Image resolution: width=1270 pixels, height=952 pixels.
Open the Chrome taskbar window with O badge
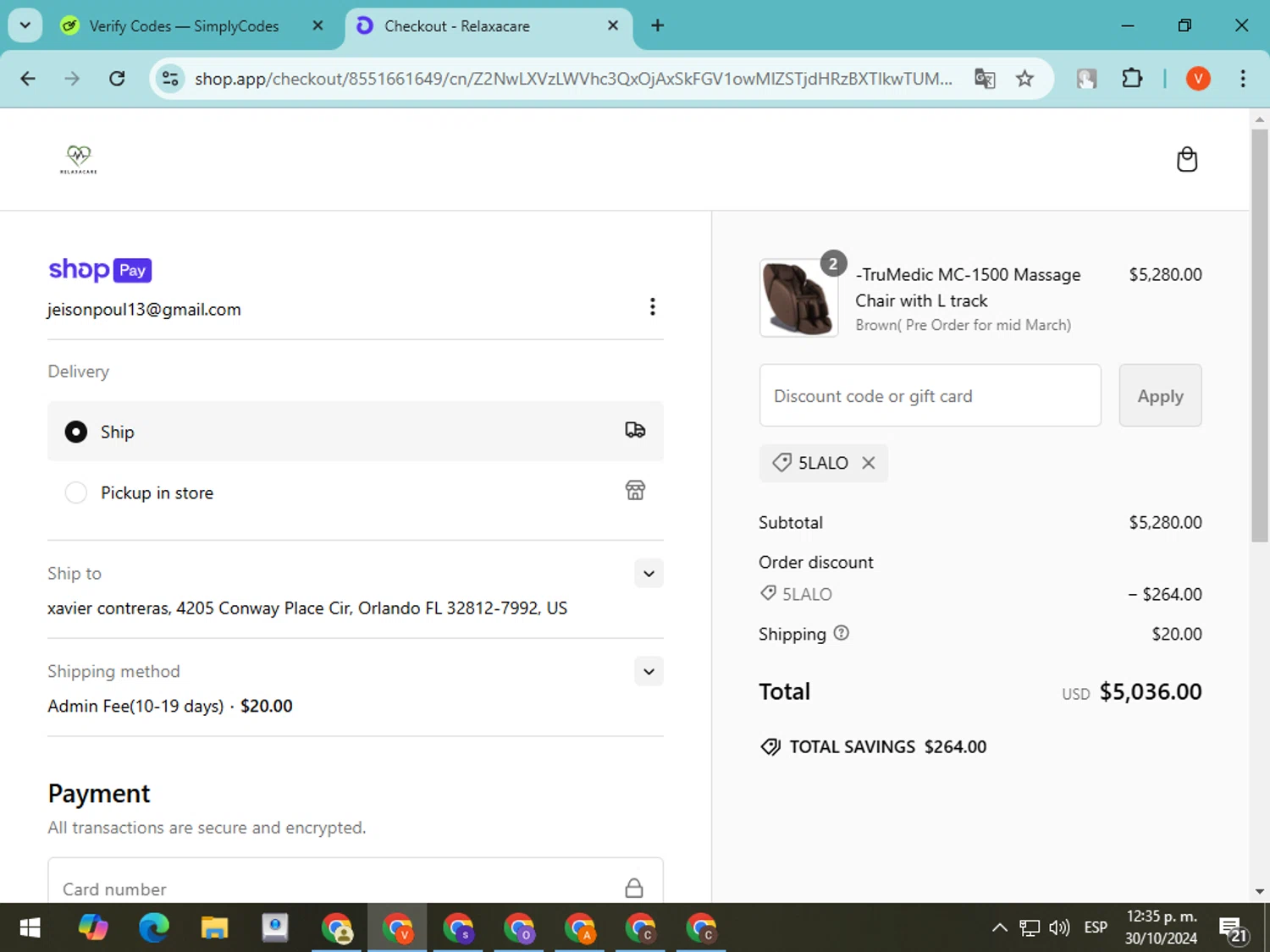point(519,928)
